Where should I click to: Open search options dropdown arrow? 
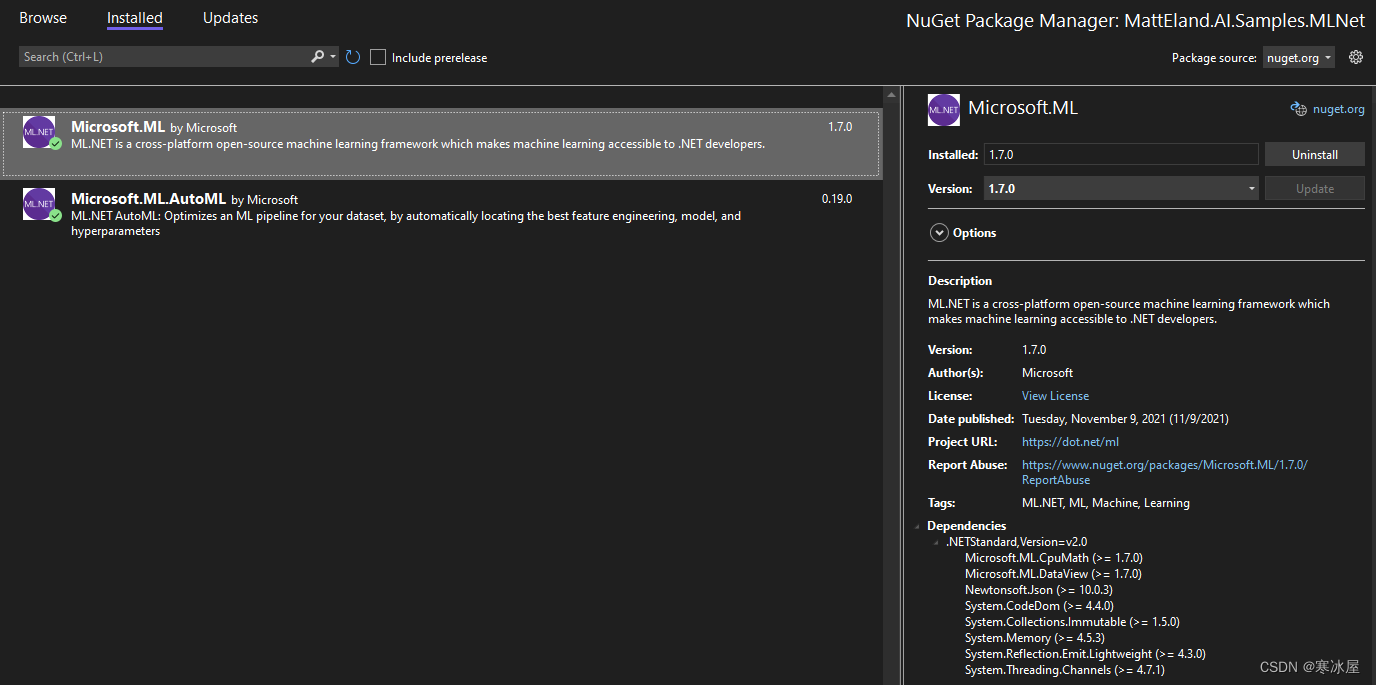pyautogui.click(x=332, y=57)
